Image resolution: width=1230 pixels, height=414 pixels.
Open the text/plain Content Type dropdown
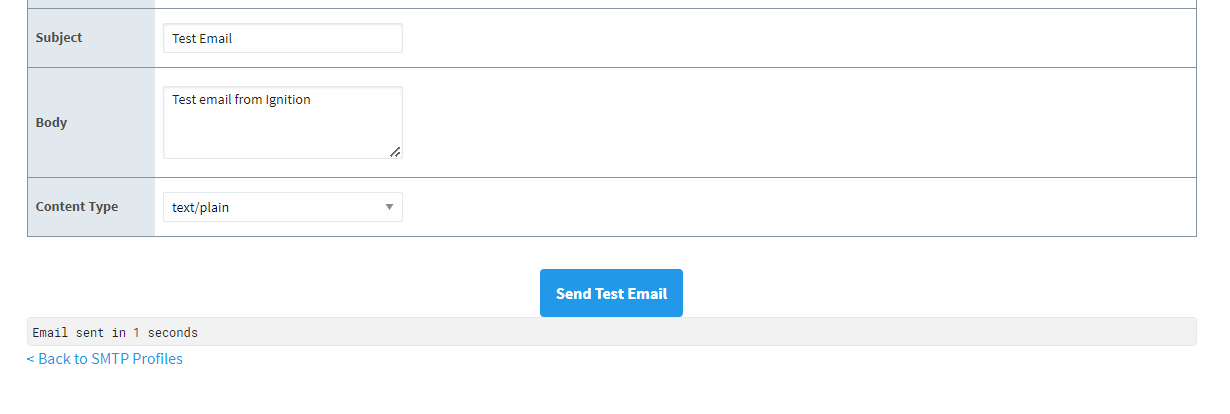tap(282, 207)
